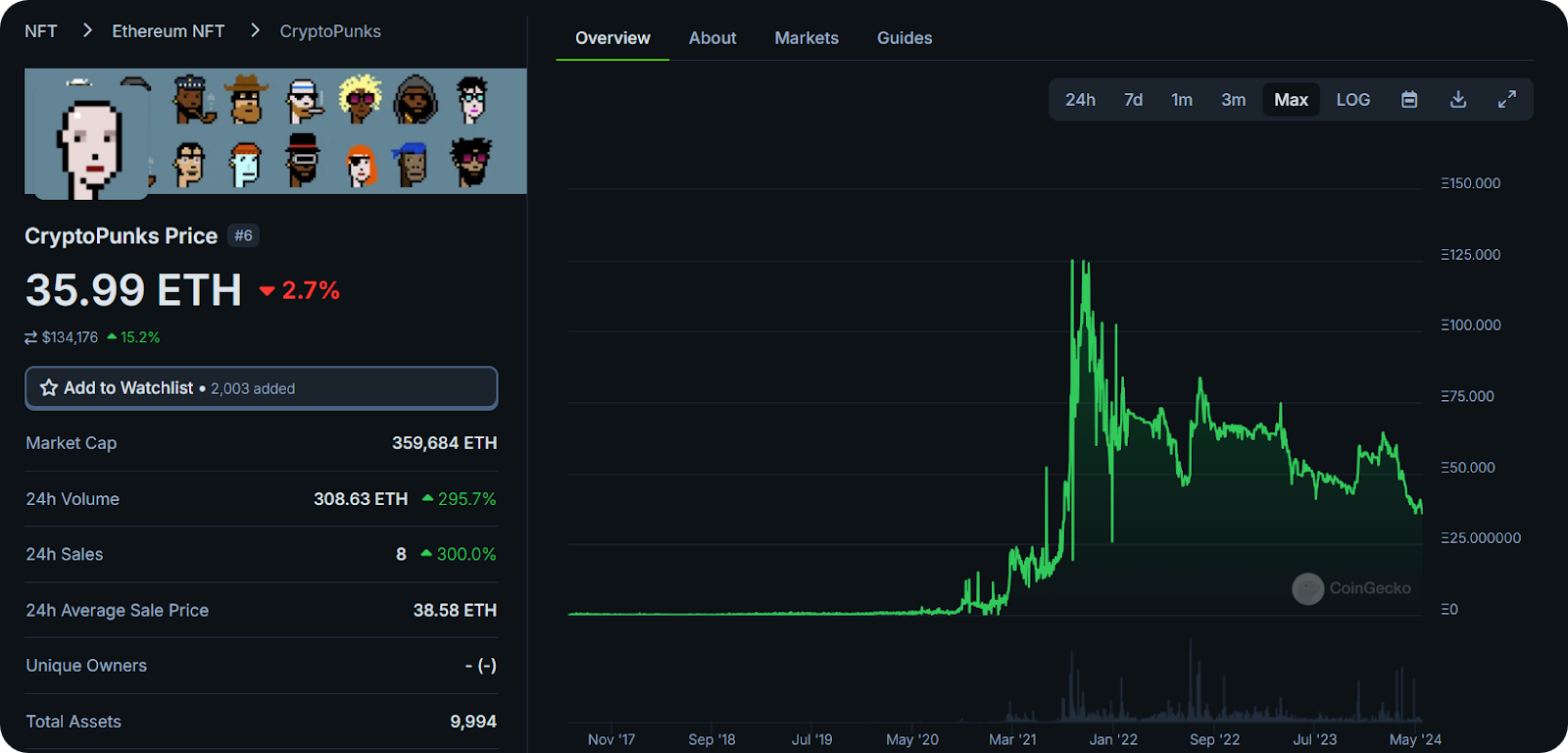
Task: Click the 35.99 ETH price value
Action: point(133,290)
